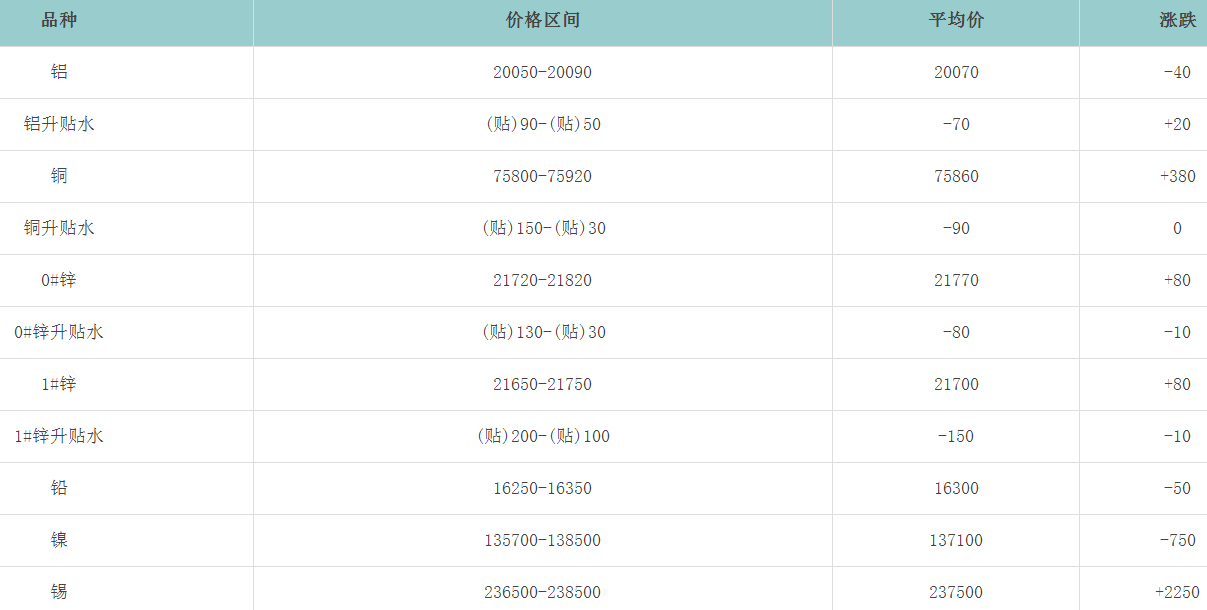Click the 价格区间 column header

point(542,21)
